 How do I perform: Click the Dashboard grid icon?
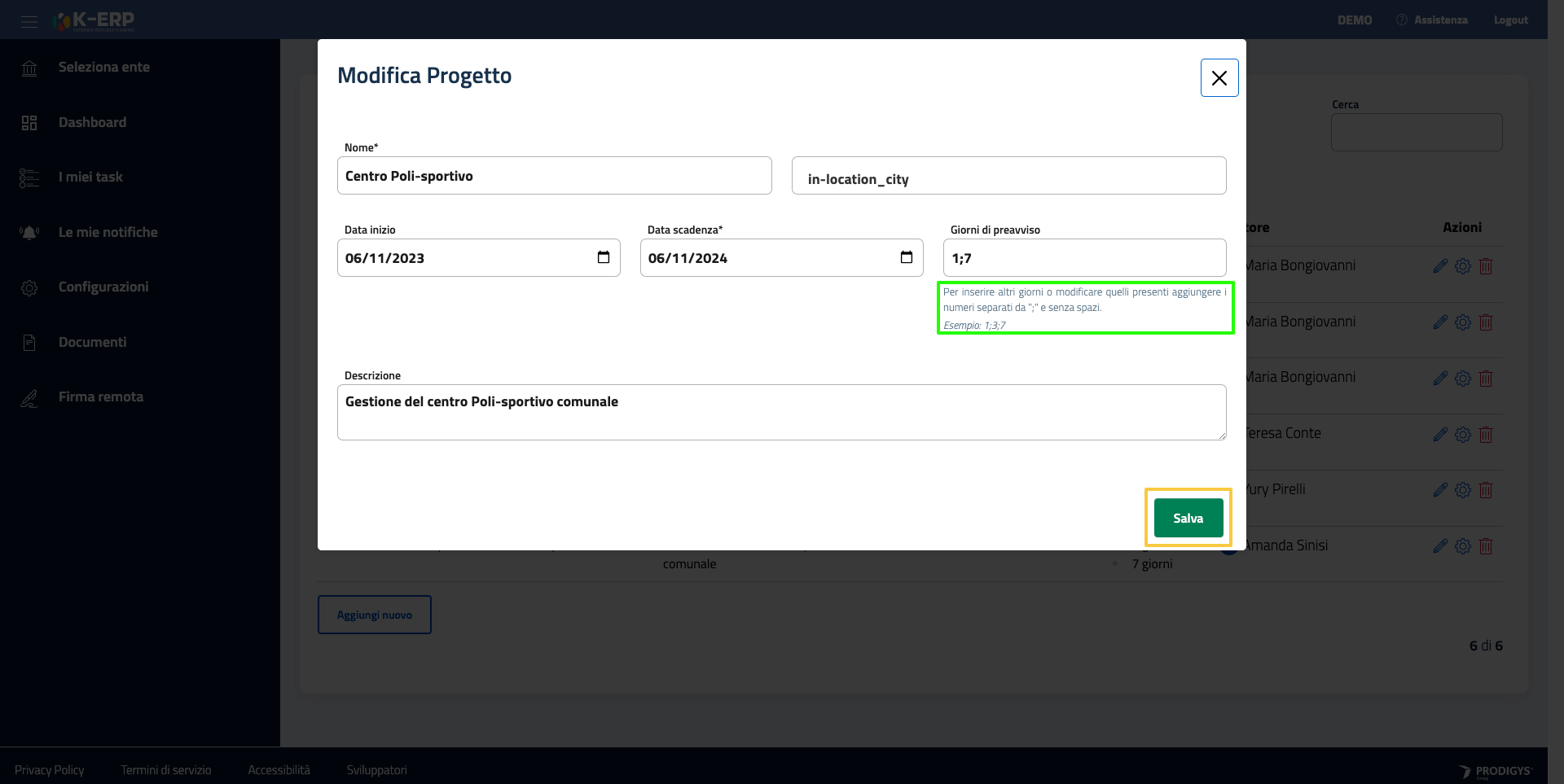point(29,123)
